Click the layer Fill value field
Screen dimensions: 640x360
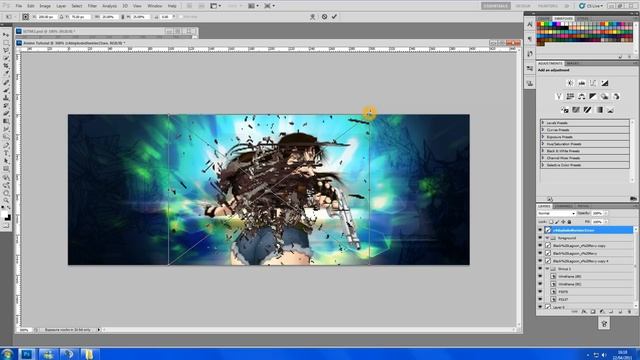tap(597, 222)
